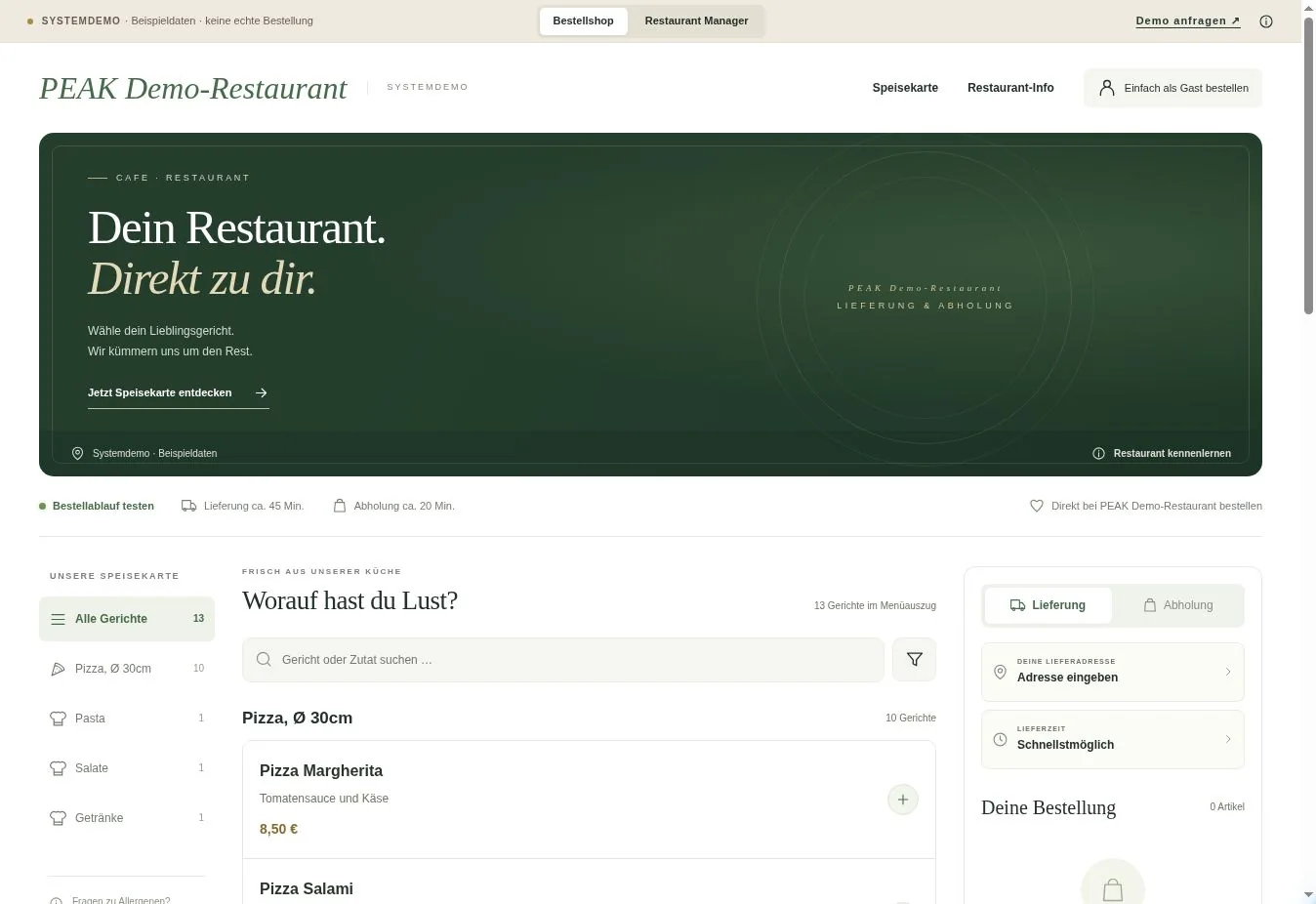Click the location pin beside Systemdemo Beispieldaten

tap(78, 453)
